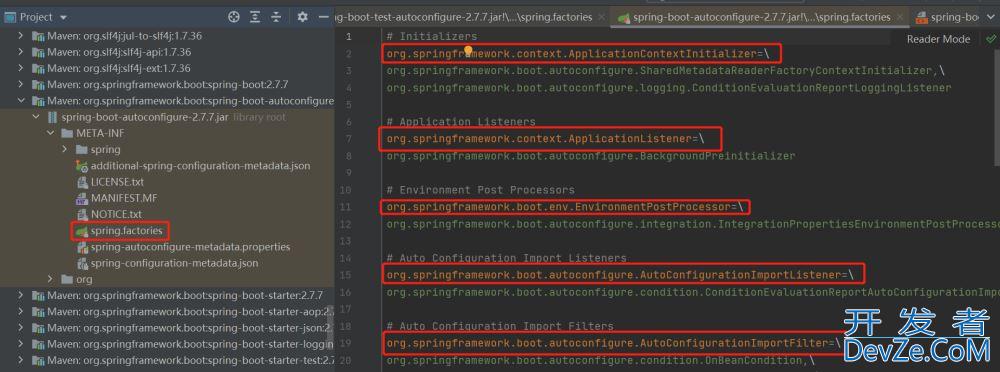Image resolution: width=1000 pixels, height=372 pixels.
Task: Click the OnBeanCondition line
Action: 601,361
